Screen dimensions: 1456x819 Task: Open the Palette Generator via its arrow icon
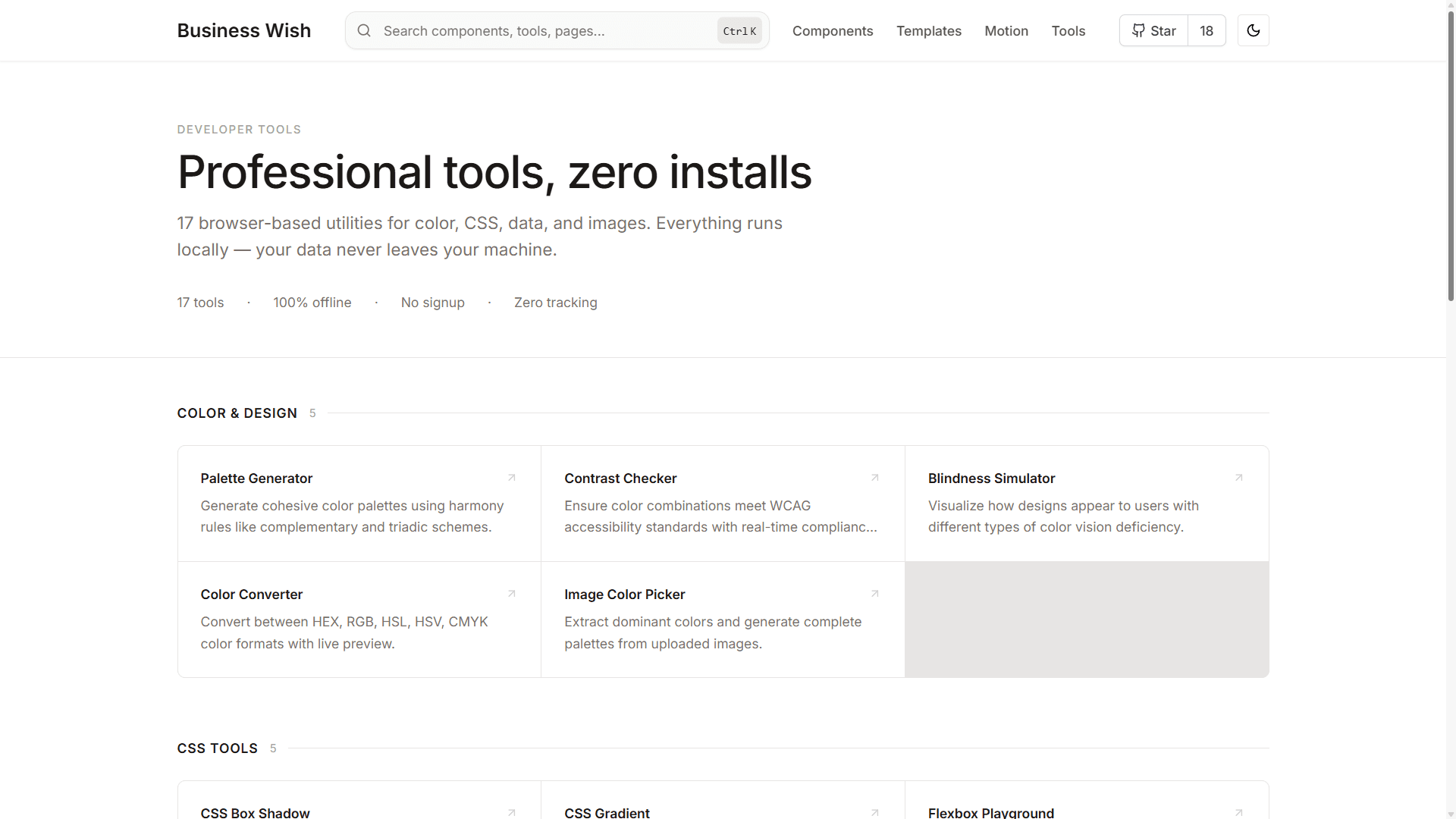click(x=511, y=478)
